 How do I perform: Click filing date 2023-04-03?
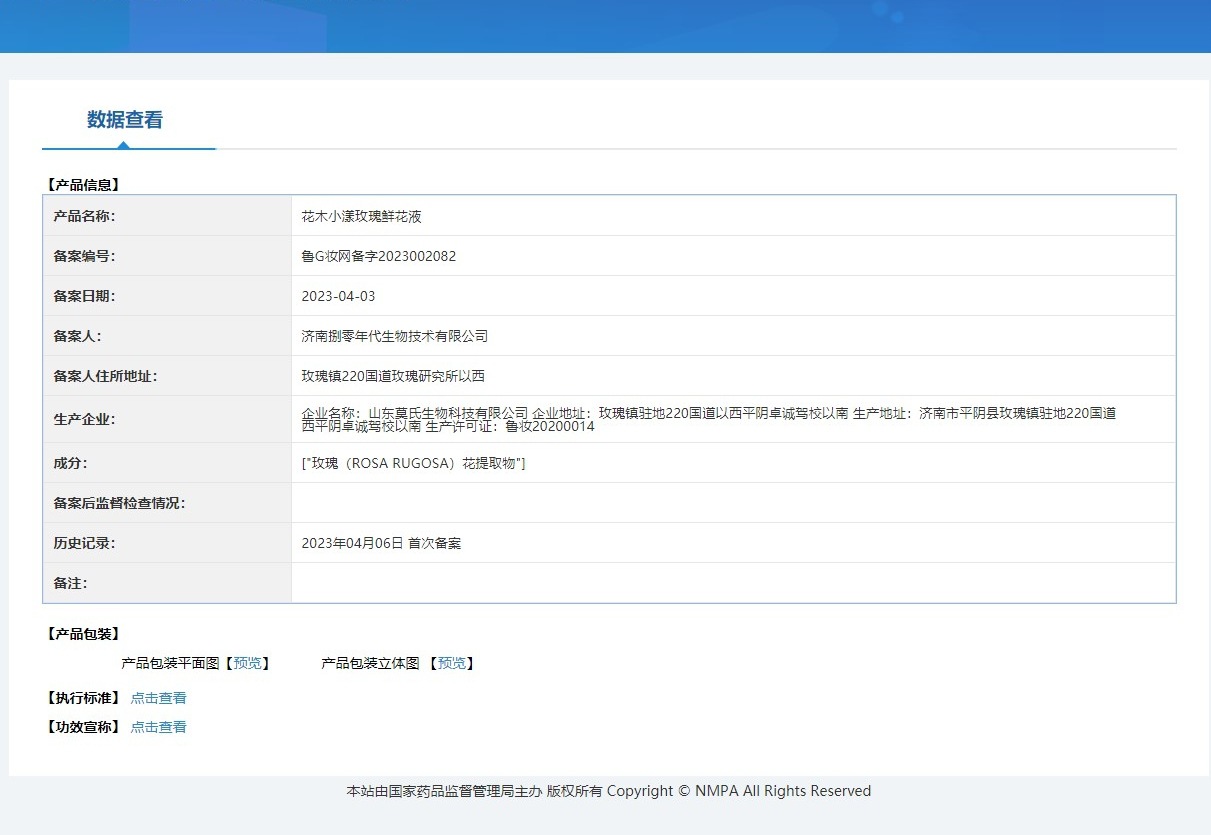coord(338,296)
